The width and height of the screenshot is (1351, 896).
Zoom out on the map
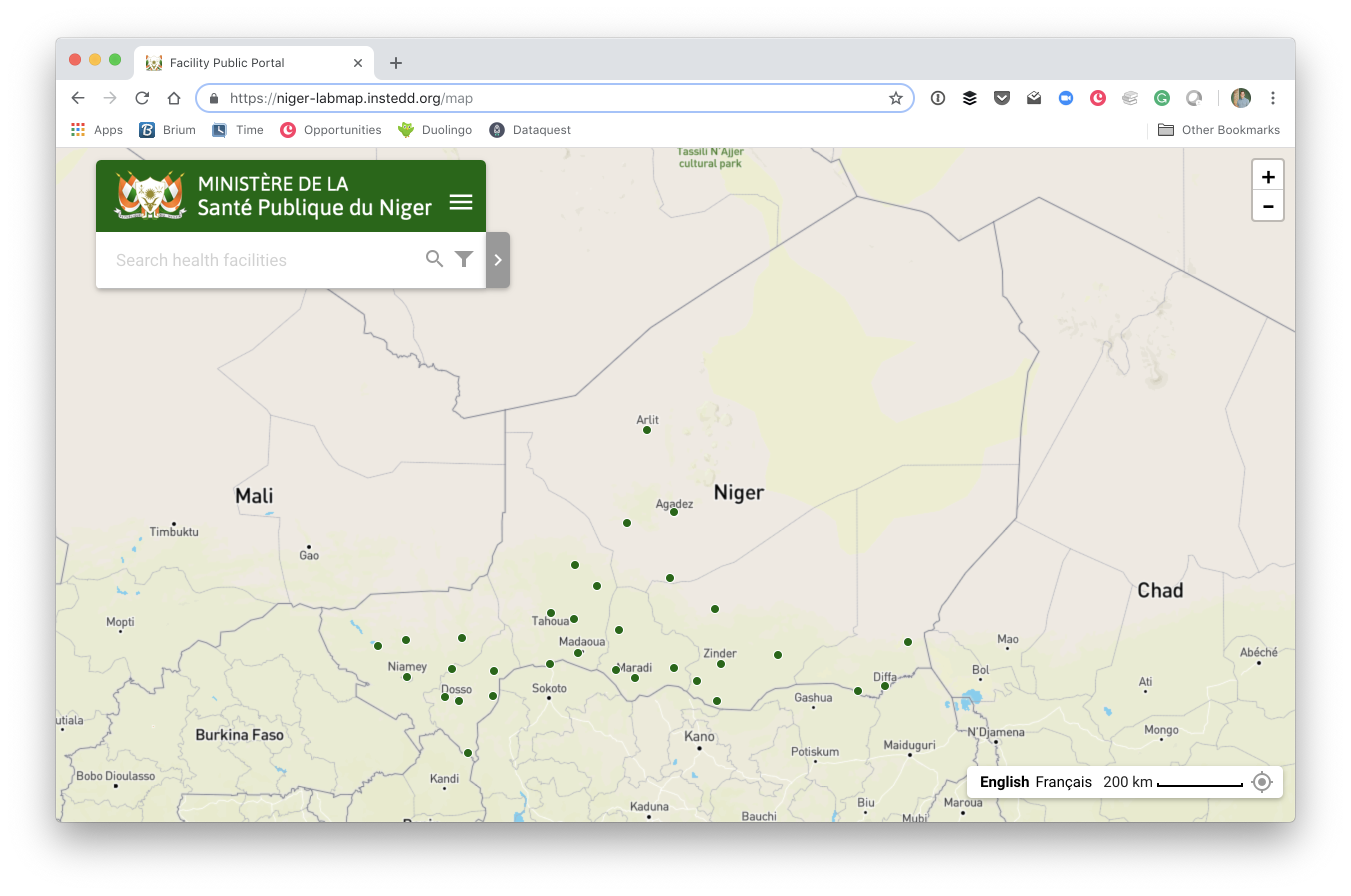click(x=1267, y=206)
